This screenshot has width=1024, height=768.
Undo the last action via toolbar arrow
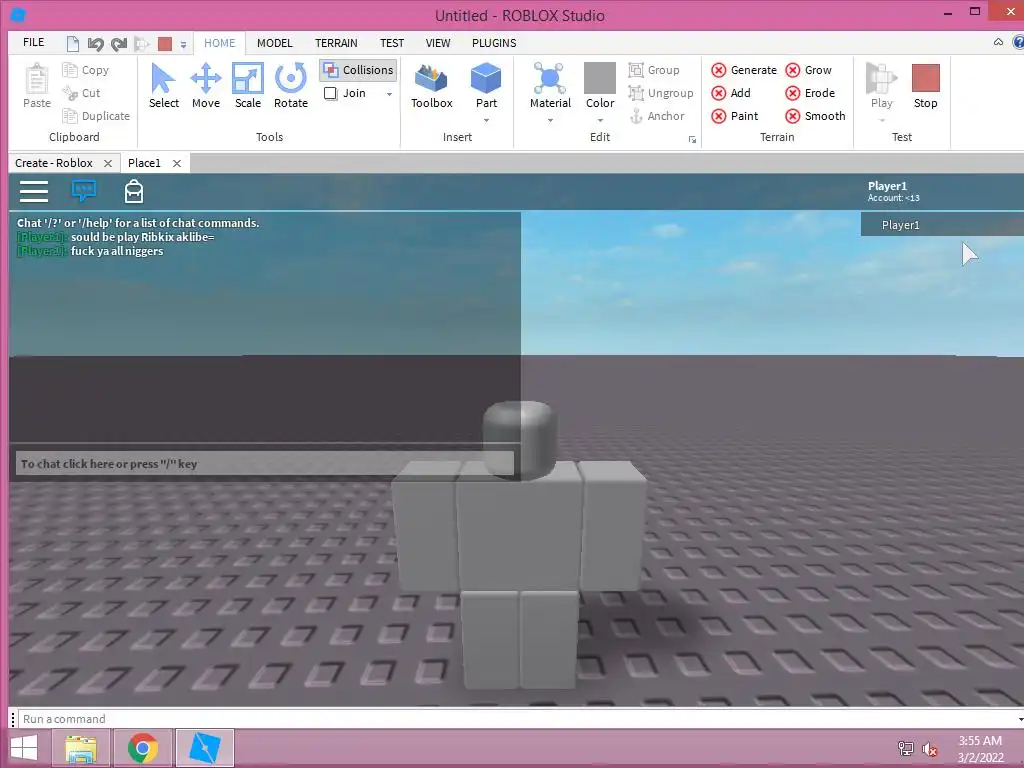coord(95,44)
